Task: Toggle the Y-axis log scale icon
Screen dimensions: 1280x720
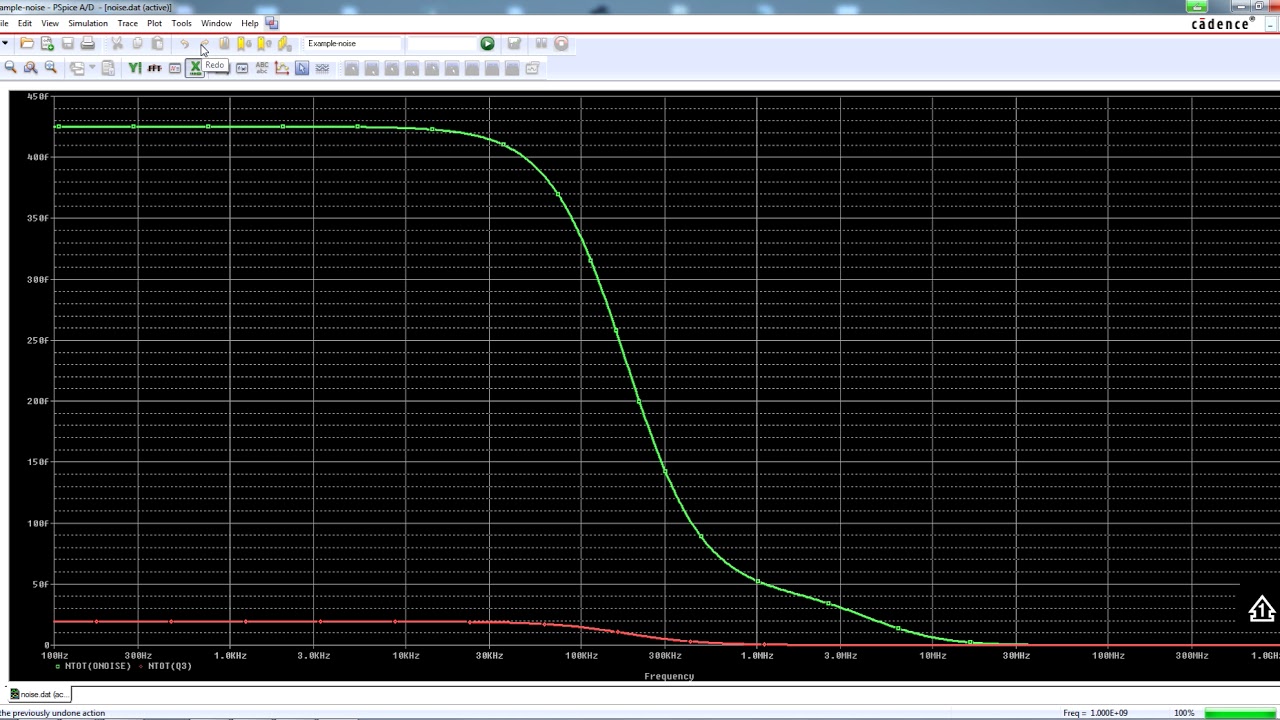Action: click(x=135, y=68)
